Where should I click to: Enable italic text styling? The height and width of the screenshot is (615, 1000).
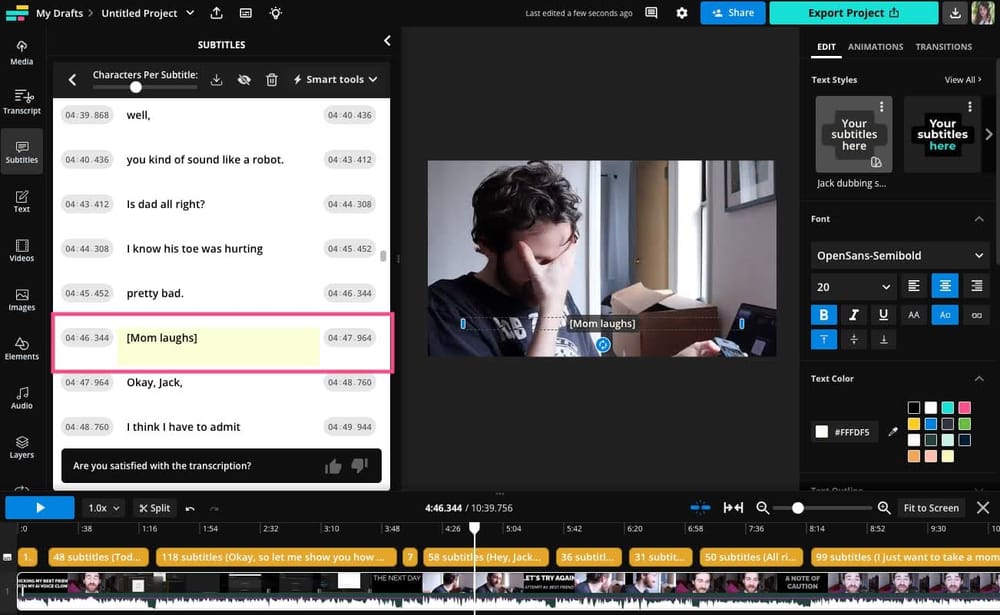(853, 314)
